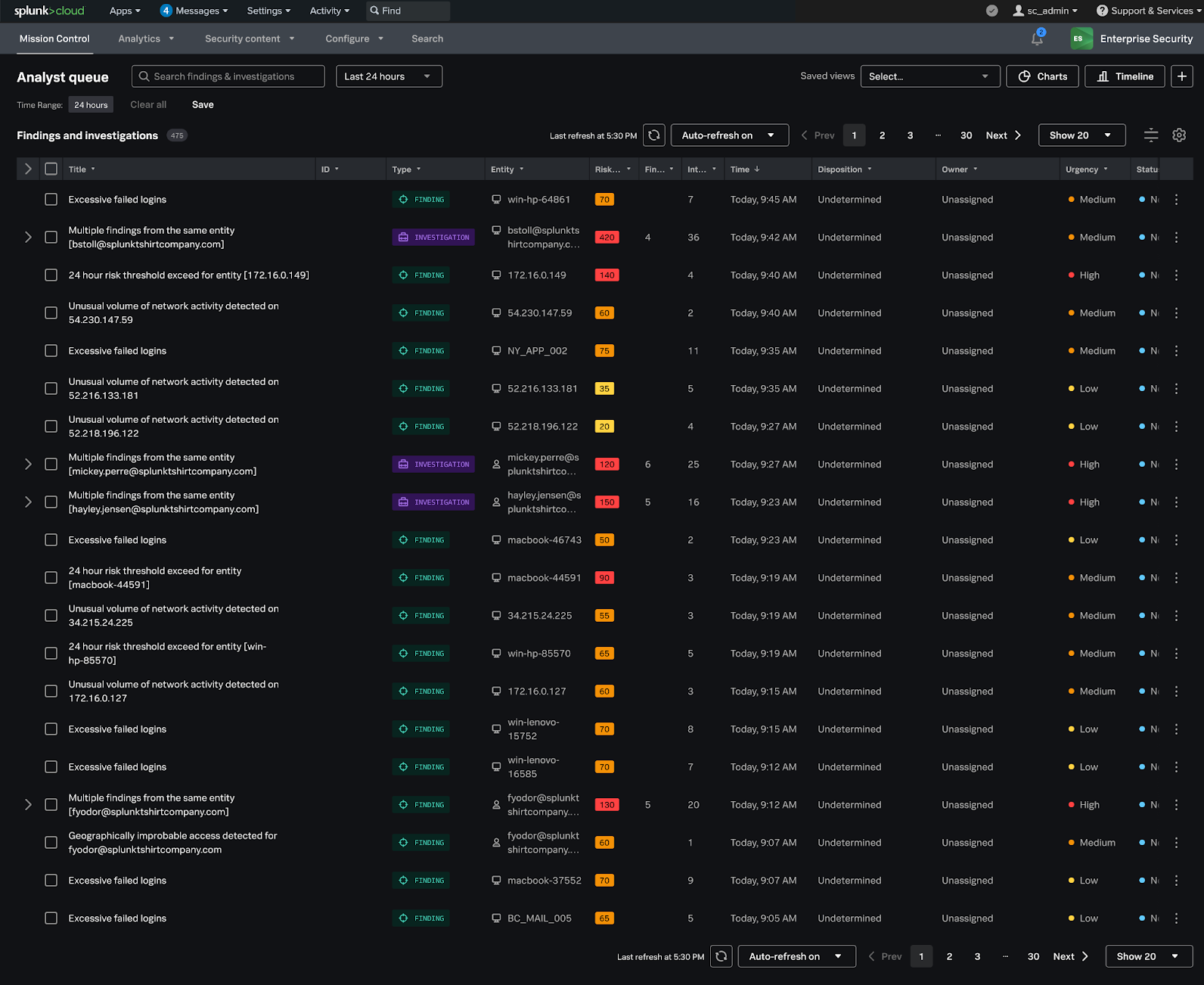Click top Next page link
This screenshot has height=985, width=1204.
click(x=1003, y=135)
